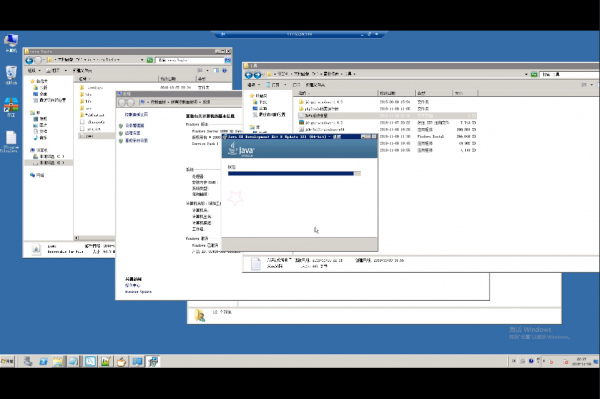
Task: Click Print in right Explorer toolbar
Action: point(296,85)
